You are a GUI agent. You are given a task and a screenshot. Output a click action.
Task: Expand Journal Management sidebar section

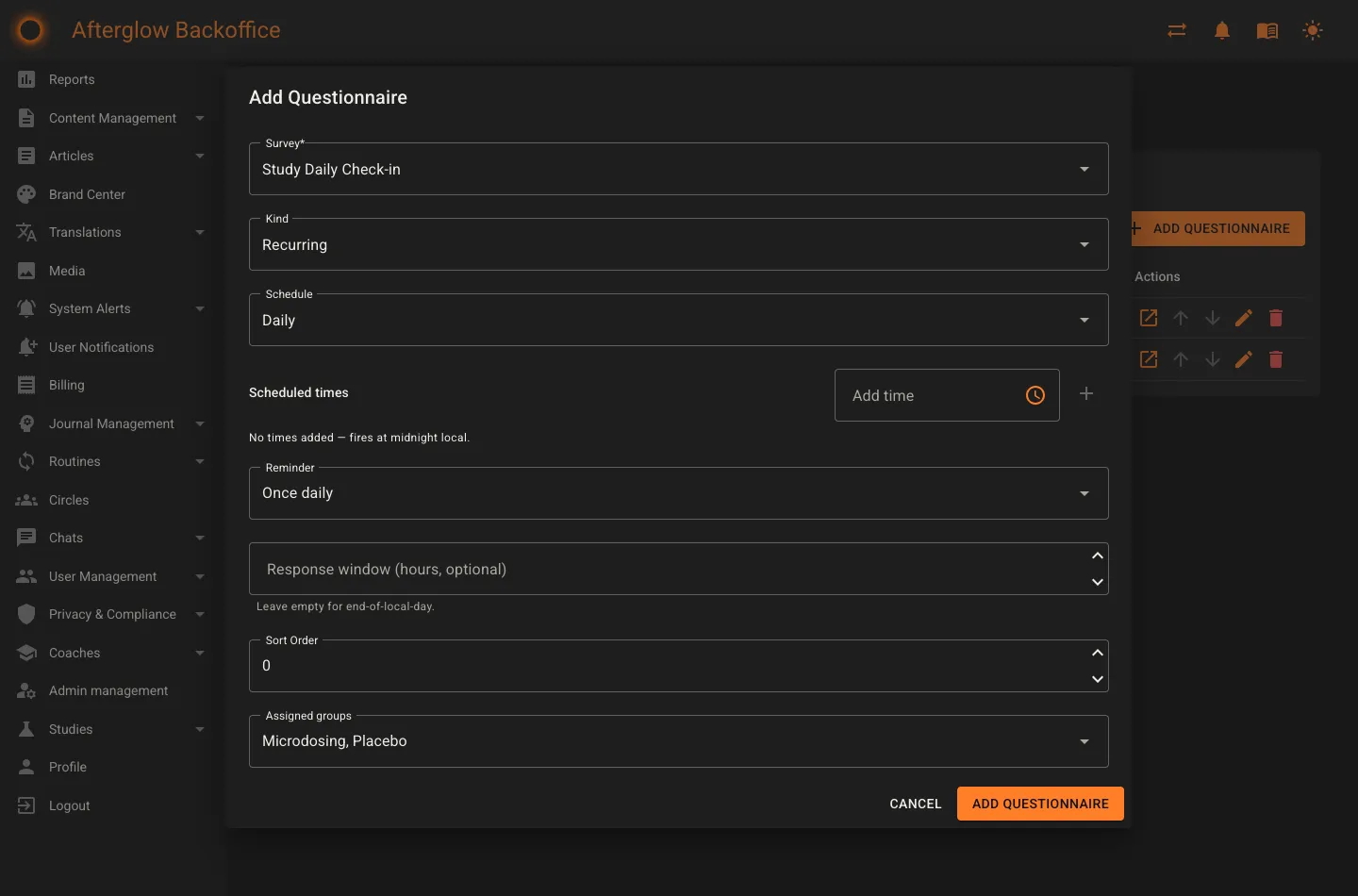tap(200, 423)
